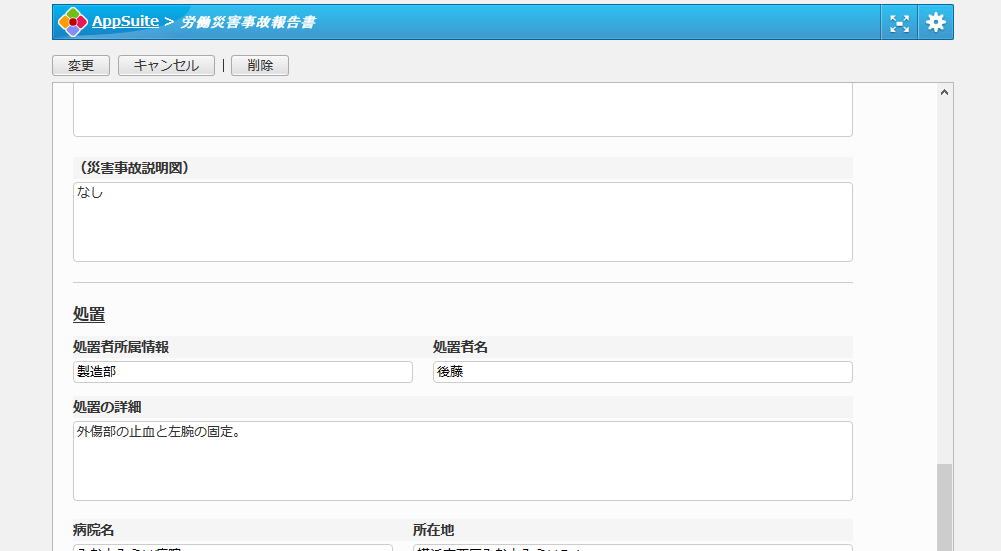Click the scrollbar track above the thumb
The height and width of the screenshot is (551, 1001).
[x=944, y=280]
